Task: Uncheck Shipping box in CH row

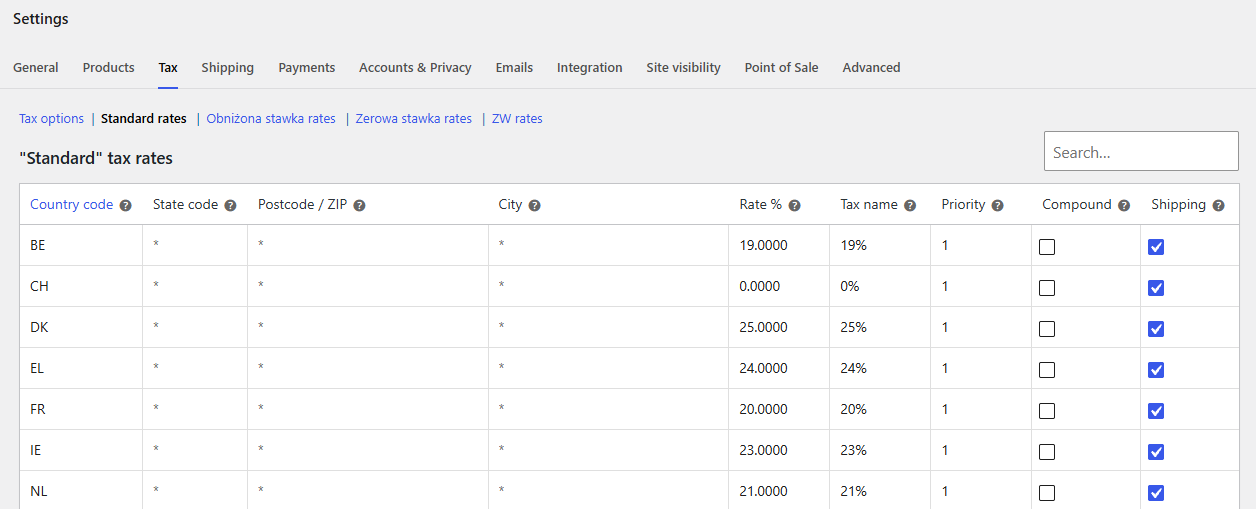Action: 1156,288
